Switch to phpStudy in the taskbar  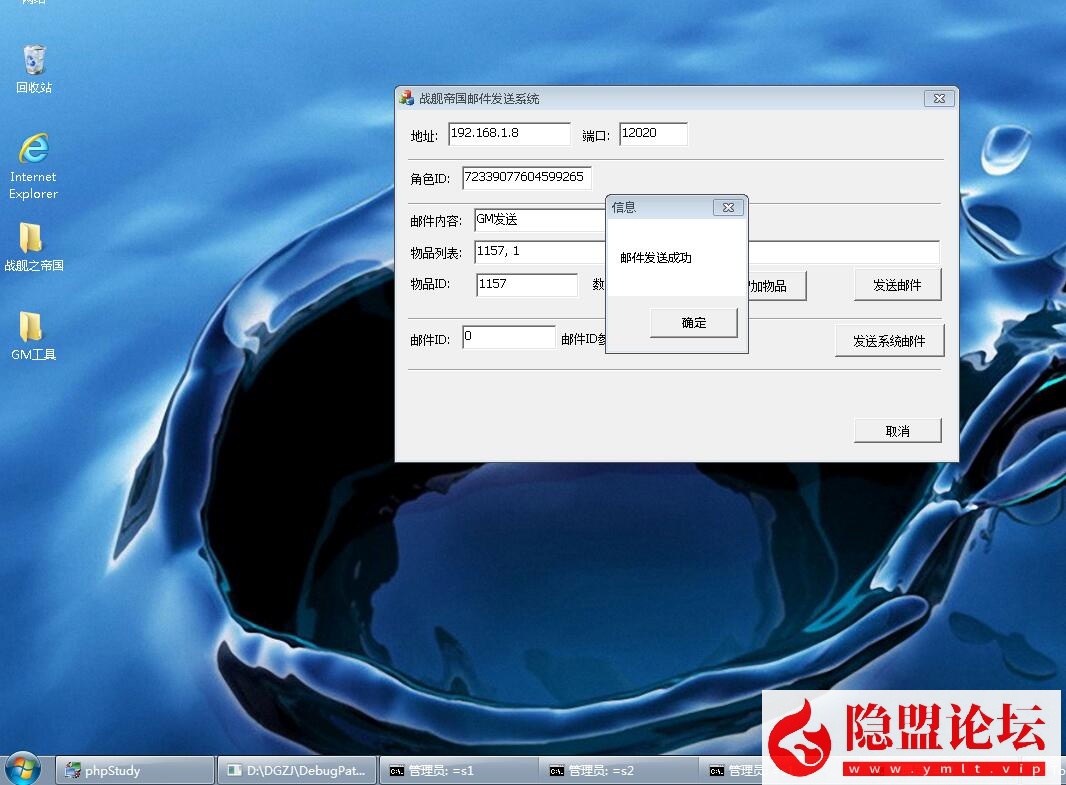point(135,771)
